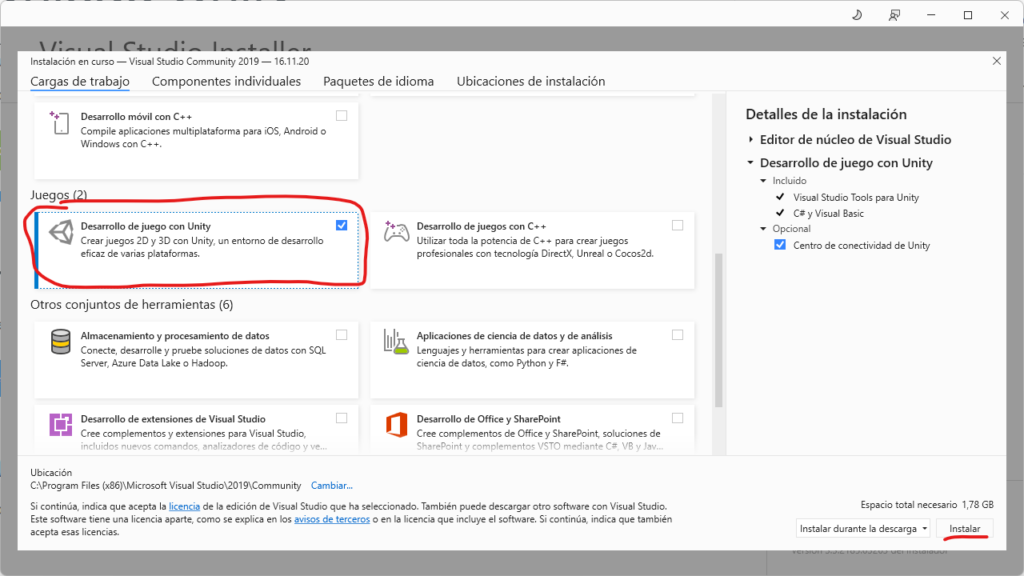This screenshot has width=1024, height=576.
Task: Click Otros conjuntos de herramientas (6) heading
Action: [131, 304]
